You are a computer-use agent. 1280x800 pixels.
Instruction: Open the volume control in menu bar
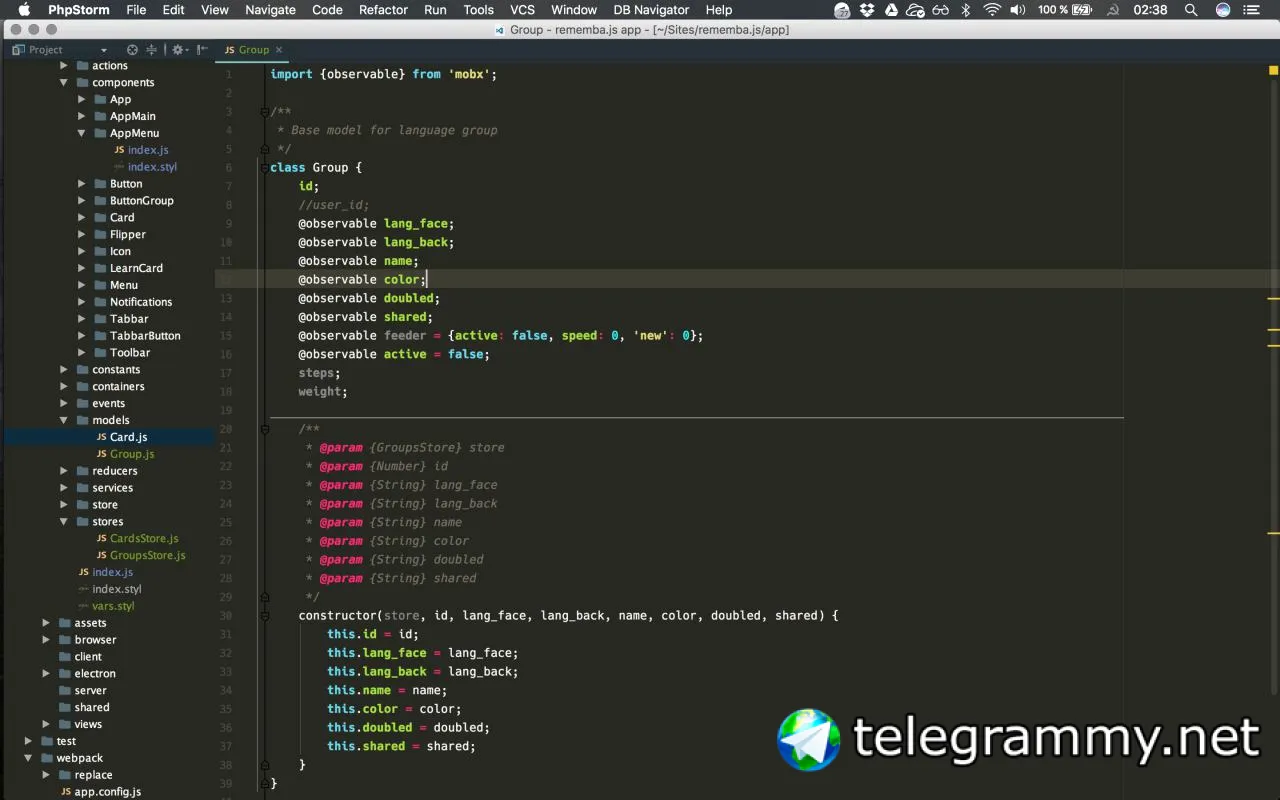(1018, 10)
